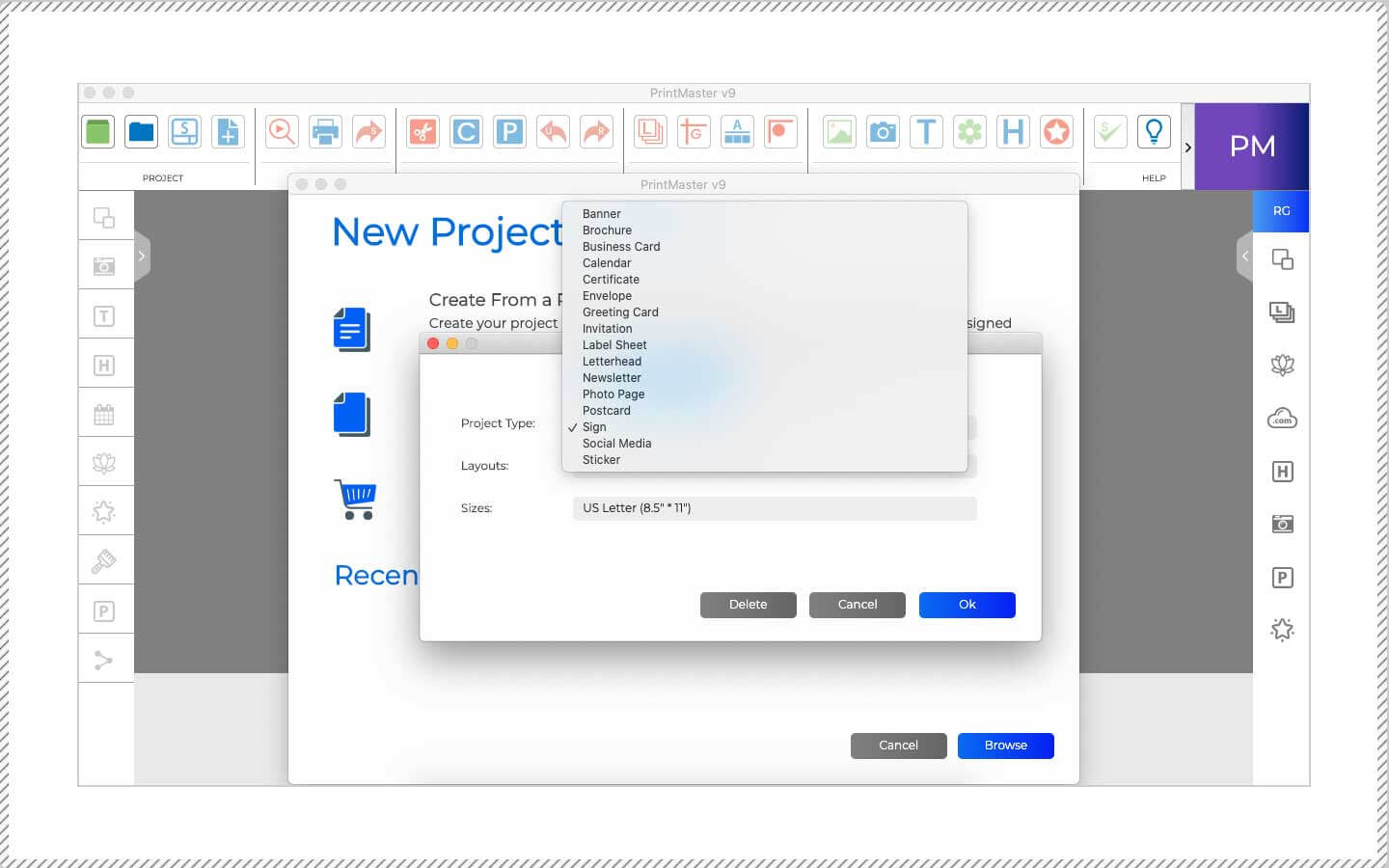Screen dimensions: 1389x868
Task: Click the green flower clip art icon
Action: pyautogui.click(x=969, y=131)
